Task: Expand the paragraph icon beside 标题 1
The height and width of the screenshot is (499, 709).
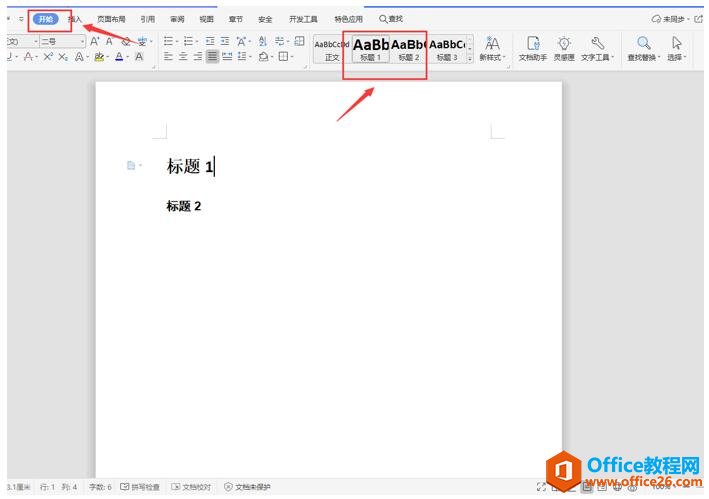Action: 133,166
